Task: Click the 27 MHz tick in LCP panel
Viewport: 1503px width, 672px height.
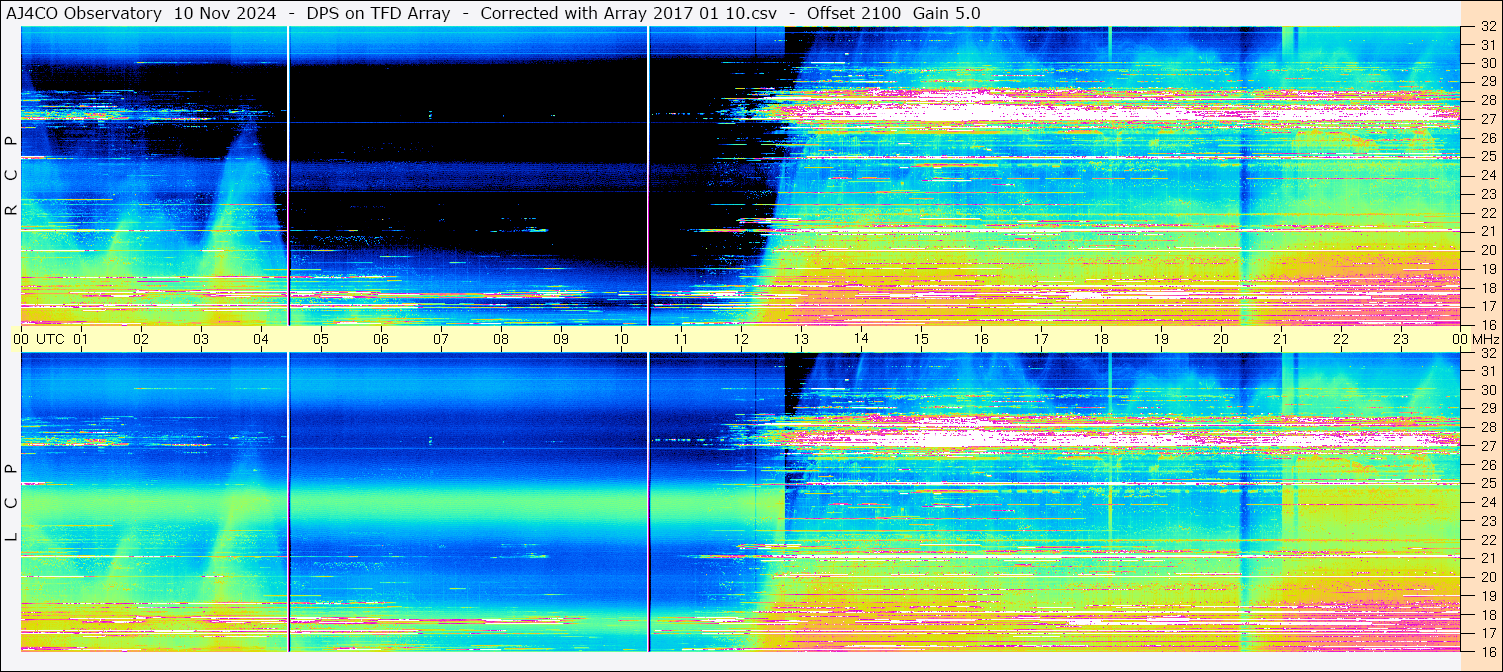Action: click(1487, 446)
